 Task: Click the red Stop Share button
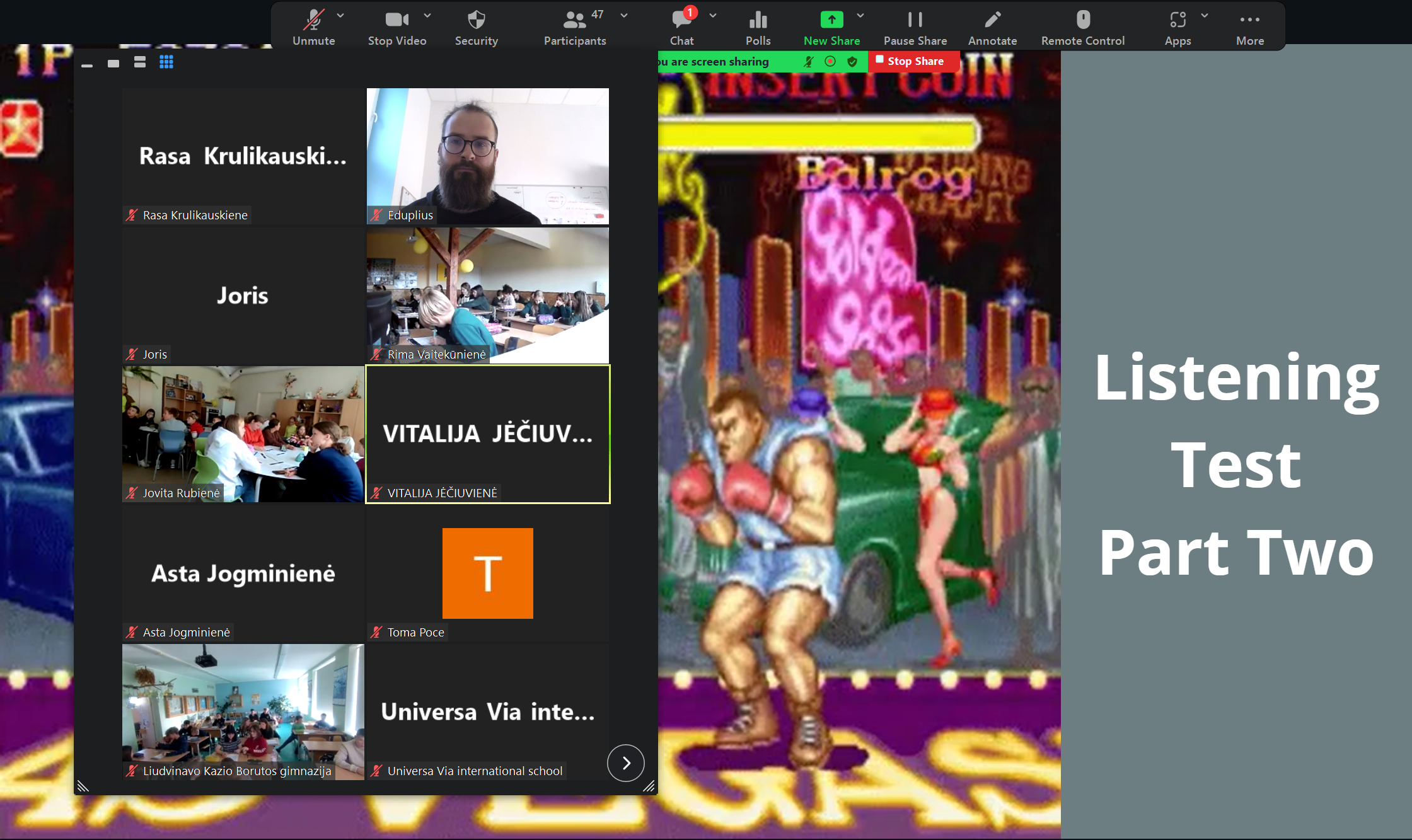coord(913,61)
